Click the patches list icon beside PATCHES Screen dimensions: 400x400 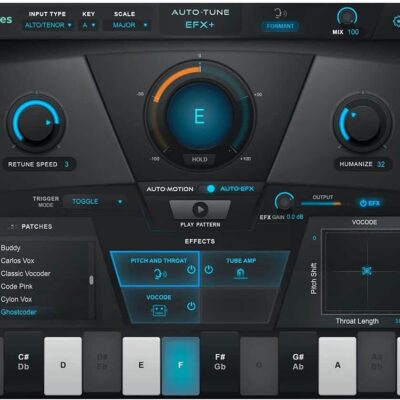14,227
